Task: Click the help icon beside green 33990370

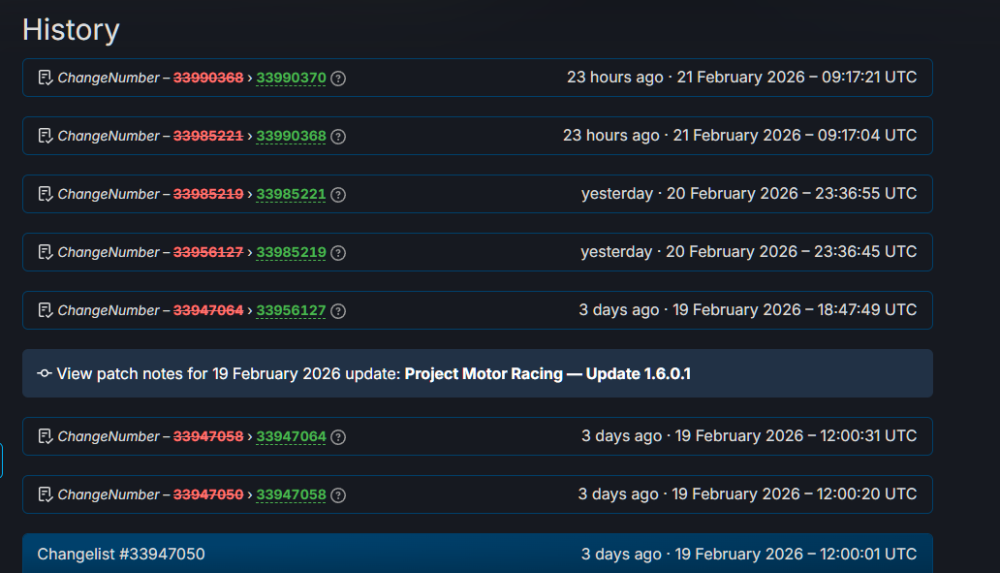Action: (x=338, y=78)
